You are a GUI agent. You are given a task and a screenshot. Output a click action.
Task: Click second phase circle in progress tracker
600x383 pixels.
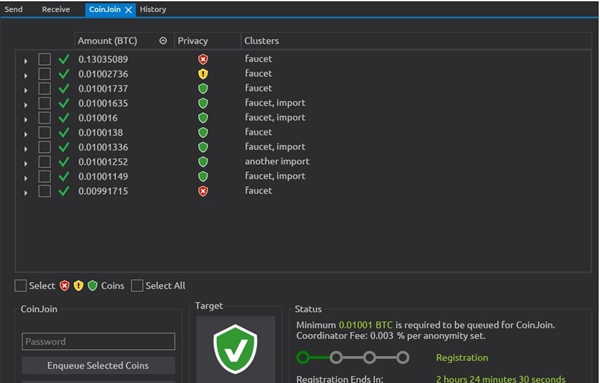pyautogui.click(x=336, y=358)
